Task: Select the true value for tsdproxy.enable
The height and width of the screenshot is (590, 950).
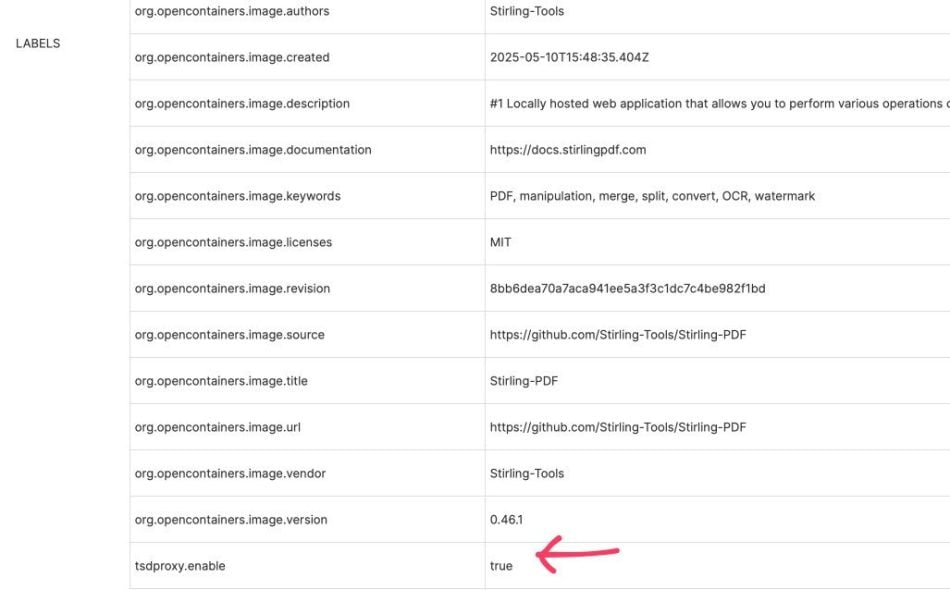Action: pos(501,566)
